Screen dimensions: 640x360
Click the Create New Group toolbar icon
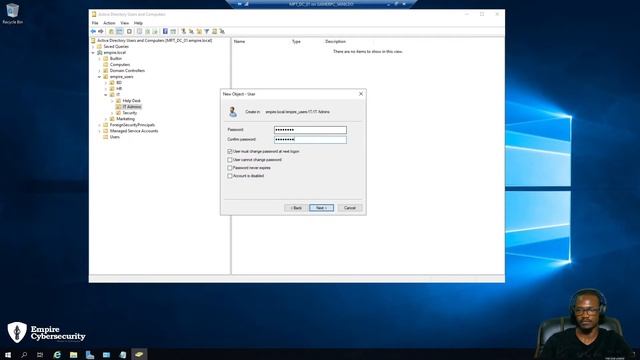pyautogui.click(x=191, y=31)
